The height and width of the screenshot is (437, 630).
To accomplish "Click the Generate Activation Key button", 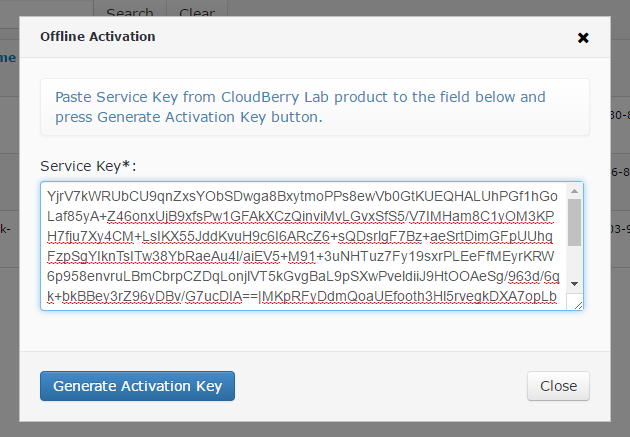I will (x=137, y=386).
